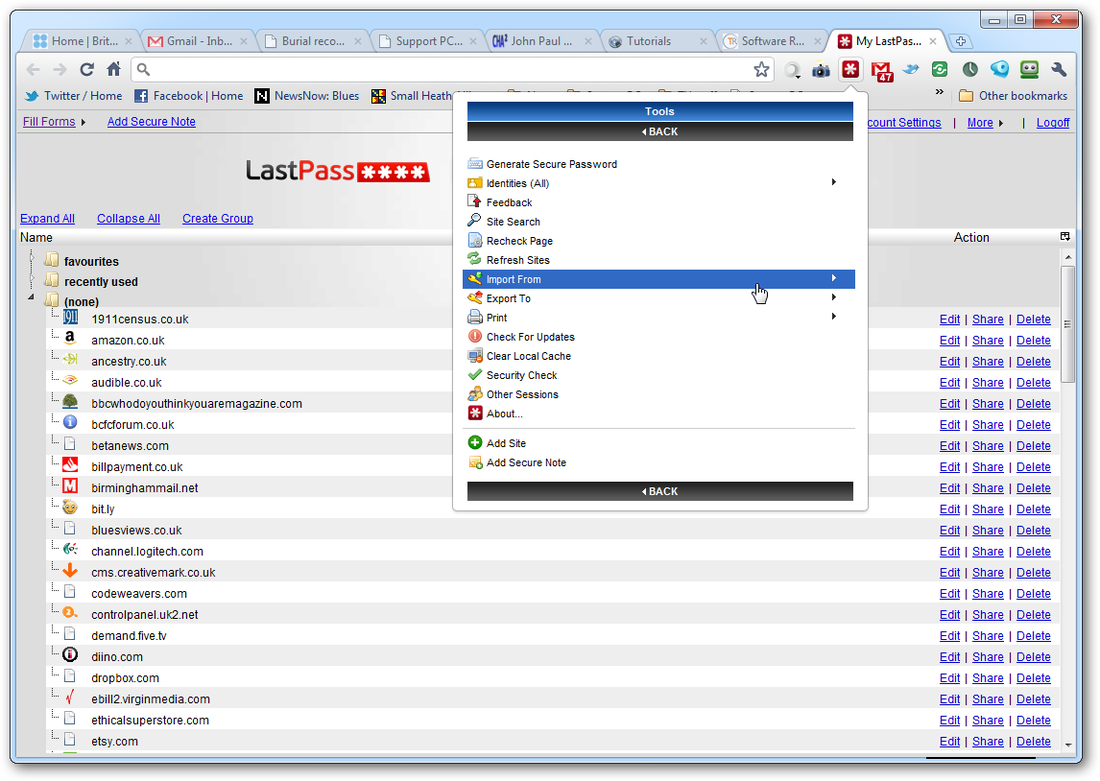This screenshot has width=1100, height=781.
Task: Expand the favourites folder
Action: coord(32,260)
